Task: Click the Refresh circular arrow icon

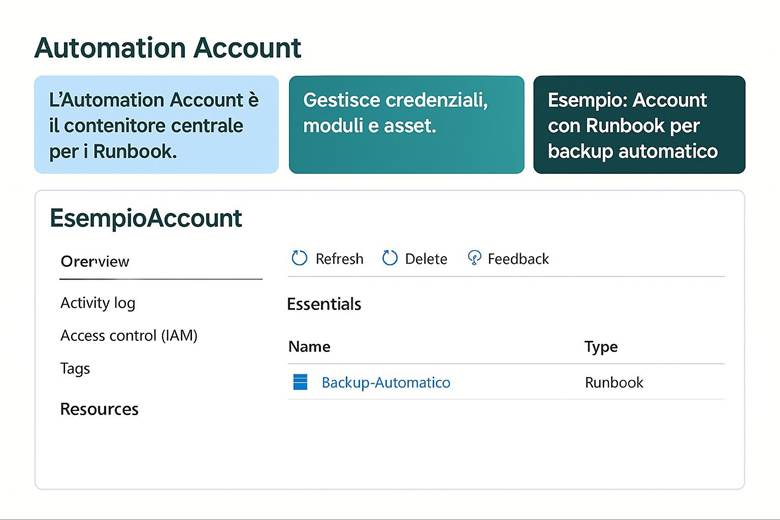Action: point(299,259)
